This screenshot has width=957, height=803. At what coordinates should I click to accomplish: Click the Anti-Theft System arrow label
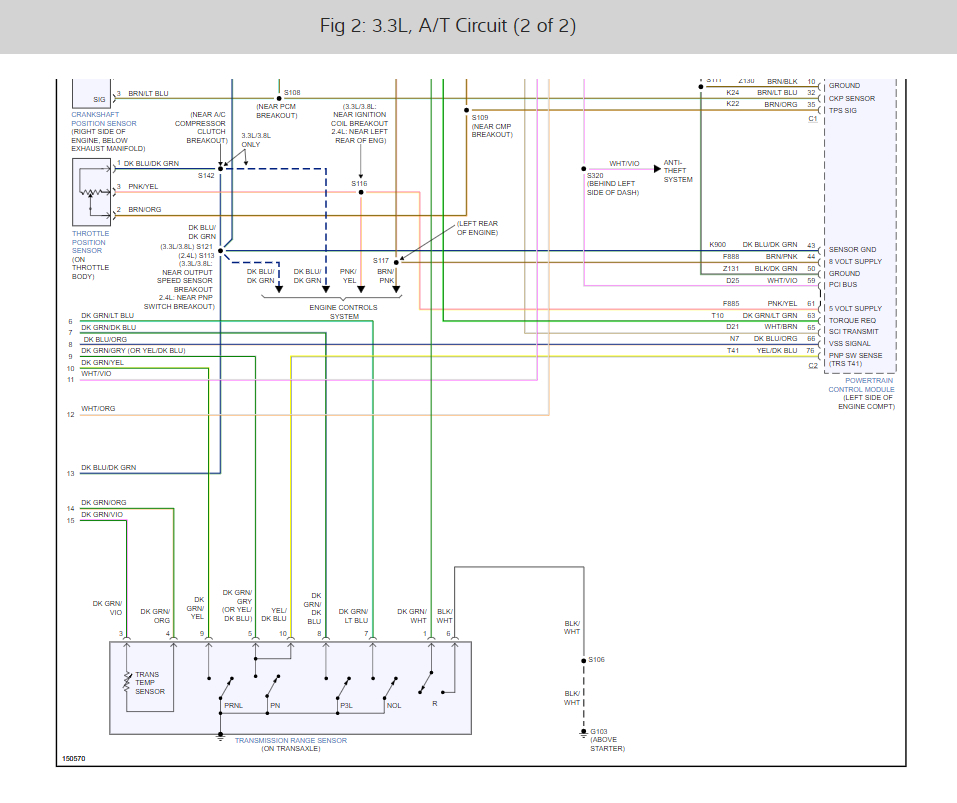coord(677,171)
